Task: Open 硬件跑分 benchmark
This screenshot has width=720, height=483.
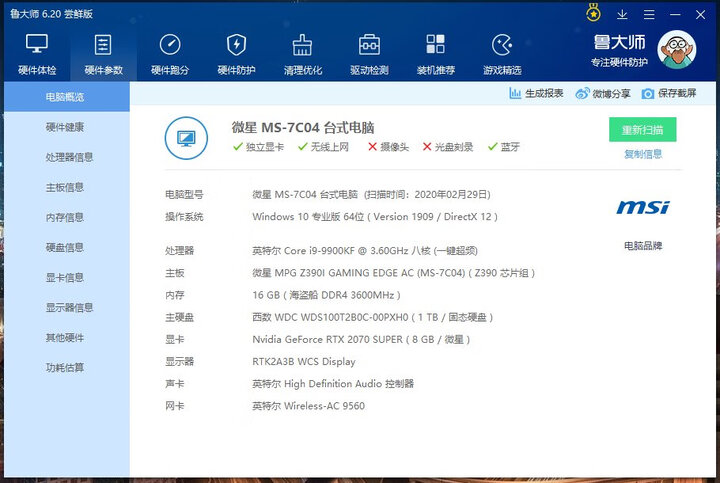Action: 170,54
